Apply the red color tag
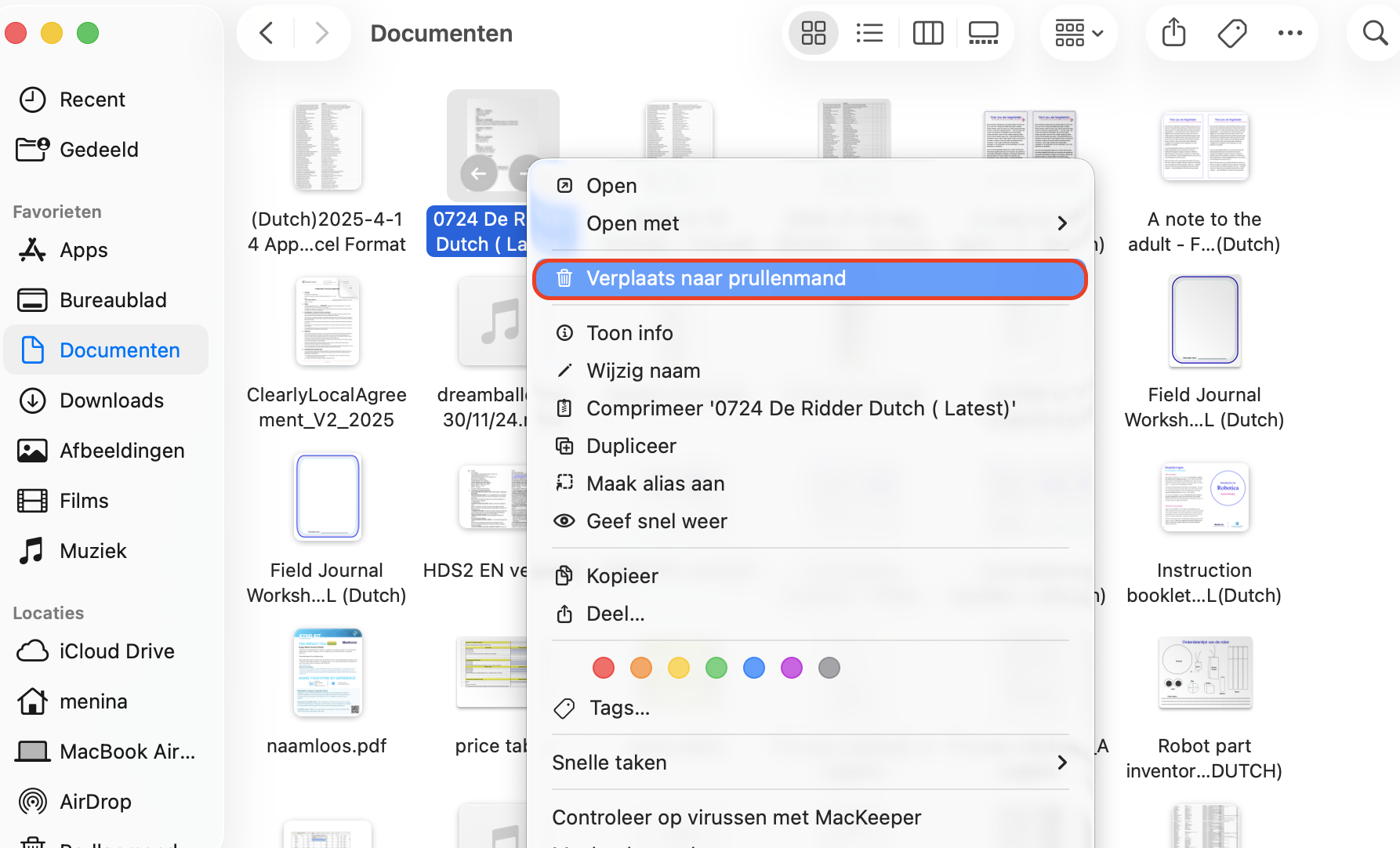The width and height of the screenshot is (1400, 848). point(604,668)
